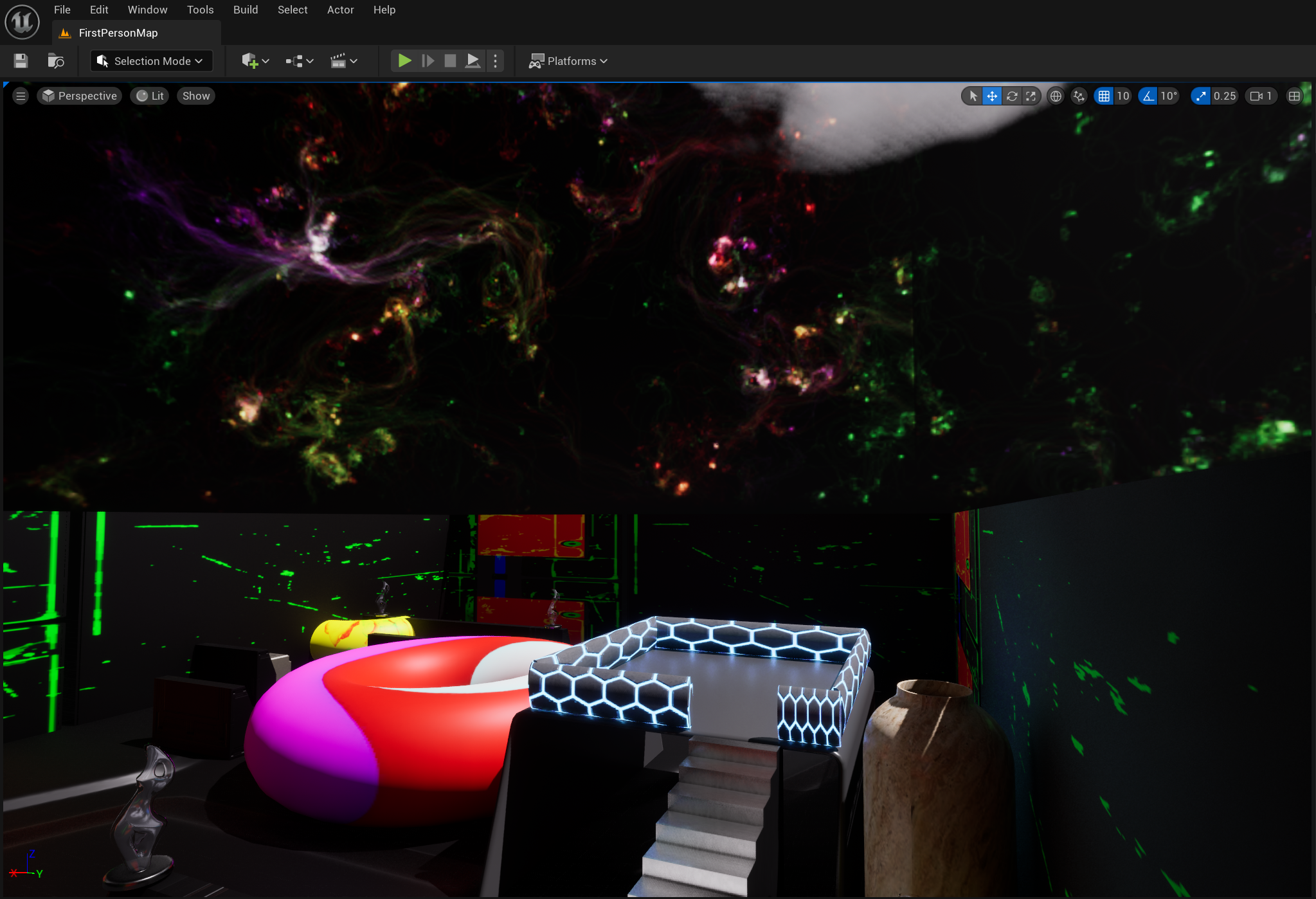Viewport: 1316px width, 899px height.
Task: Activate the Scale tool
Action: point(1031,96)
